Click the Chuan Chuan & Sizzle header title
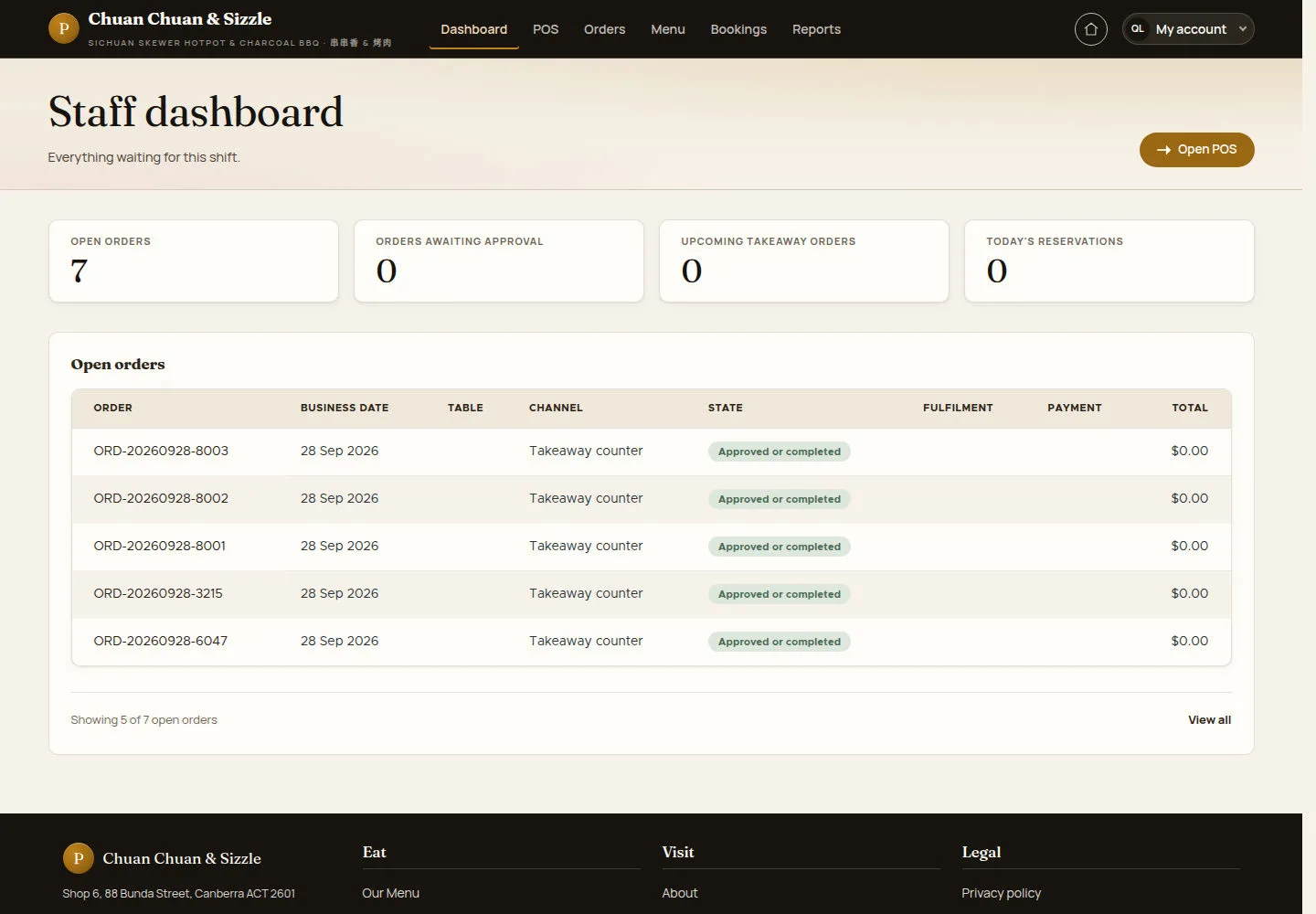The width and height of the screenshot is (1316, 914). pyautogui.click(x=180, y=19)
